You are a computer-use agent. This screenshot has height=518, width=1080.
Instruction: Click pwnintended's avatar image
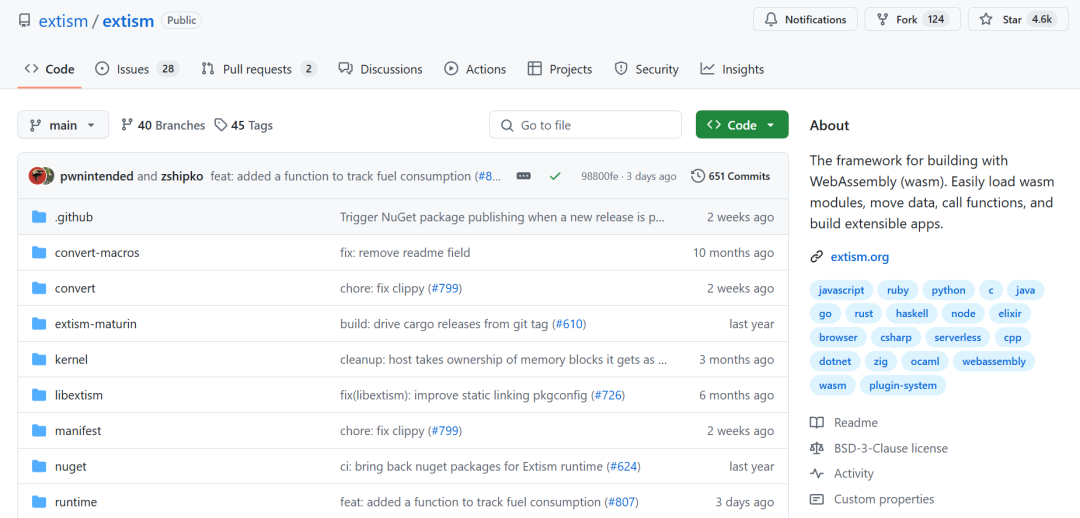pos(38,176)
